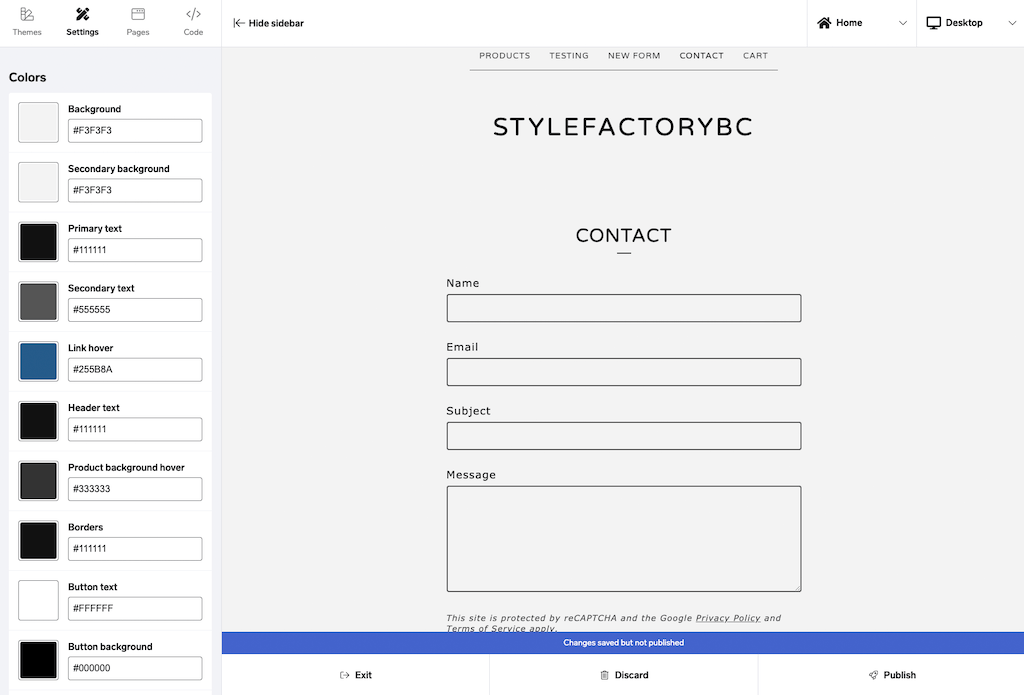Open the CART nav link in preview
The image size is (1024, 695).
[x=756, y=56]
